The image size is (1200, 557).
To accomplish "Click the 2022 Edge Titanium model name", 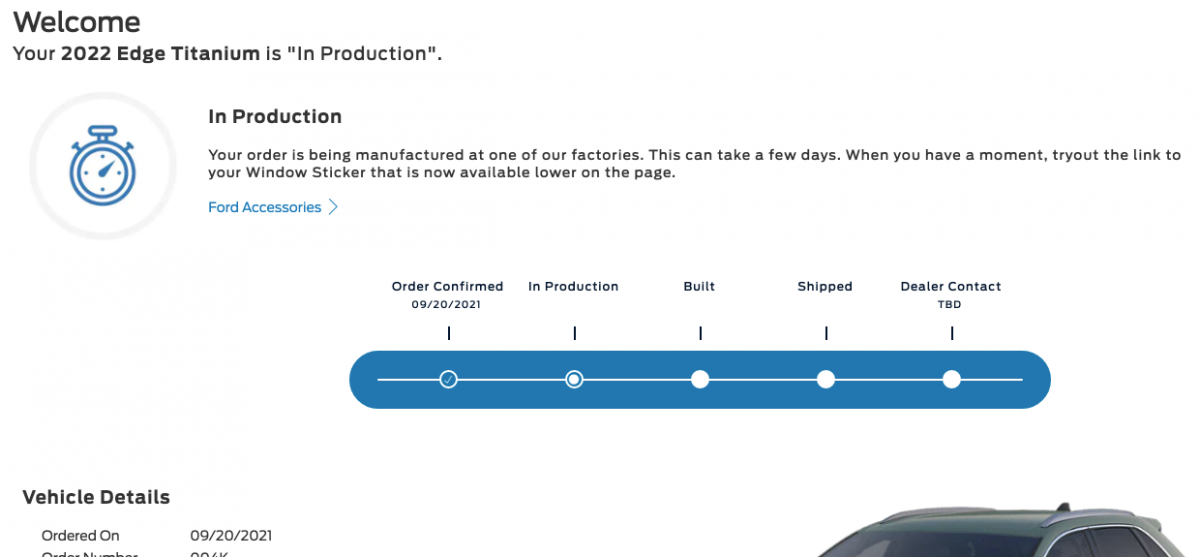I will pyautogui.click(x=160, y=53).
